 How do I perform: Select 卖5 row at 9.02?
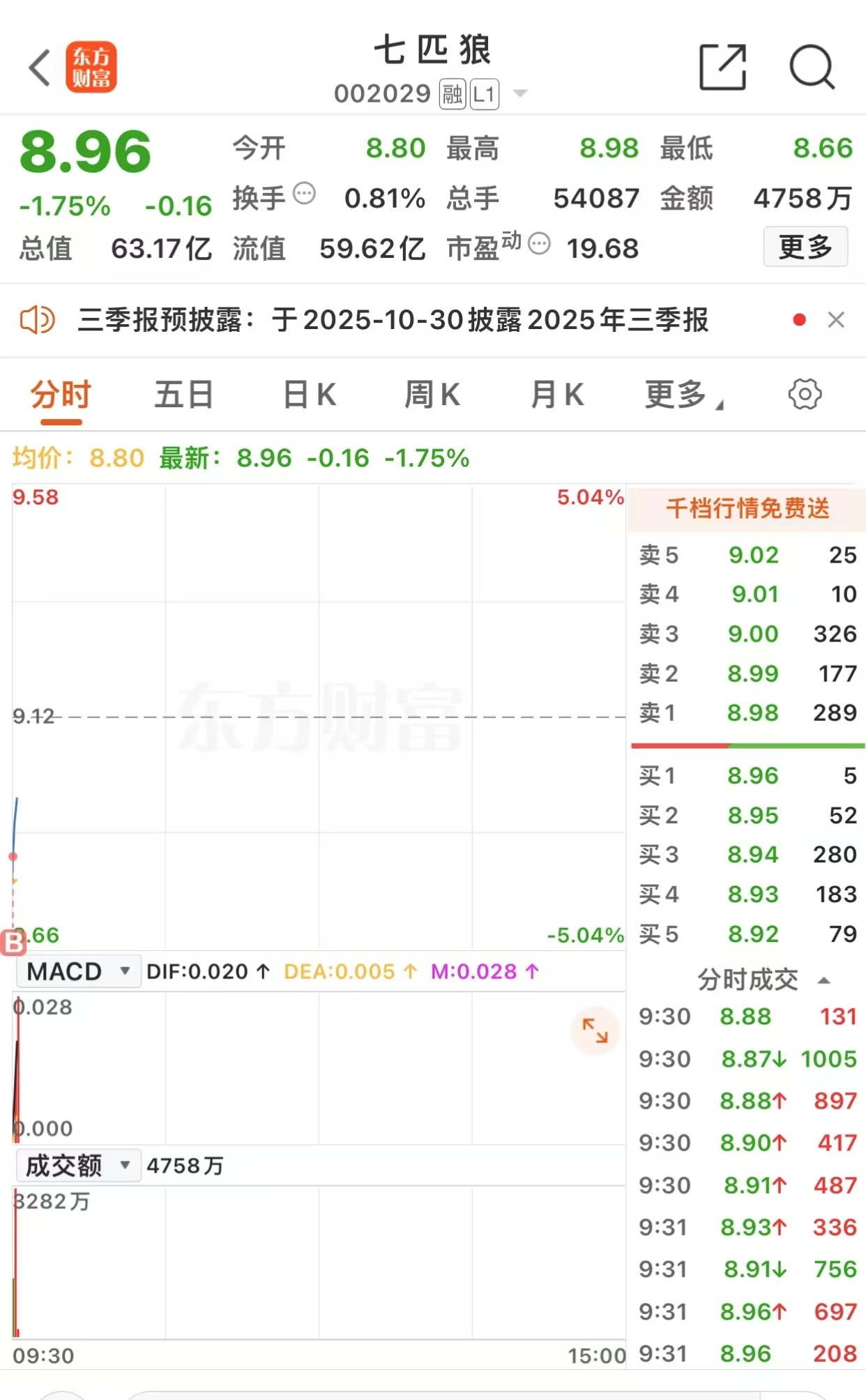[x=747, y=555]
